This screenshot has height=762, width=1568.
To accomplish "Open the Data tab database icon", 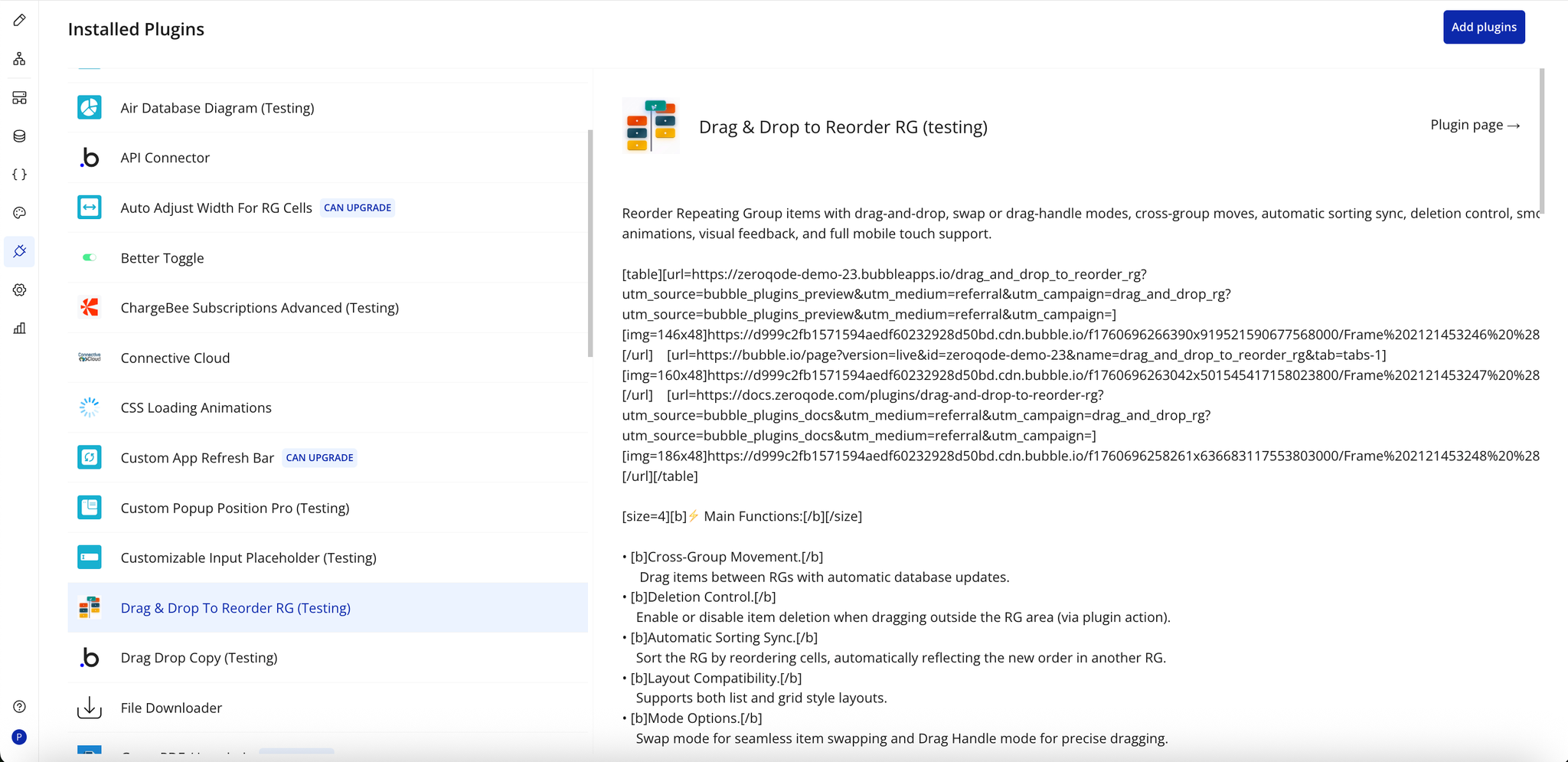I will (20, 136).
